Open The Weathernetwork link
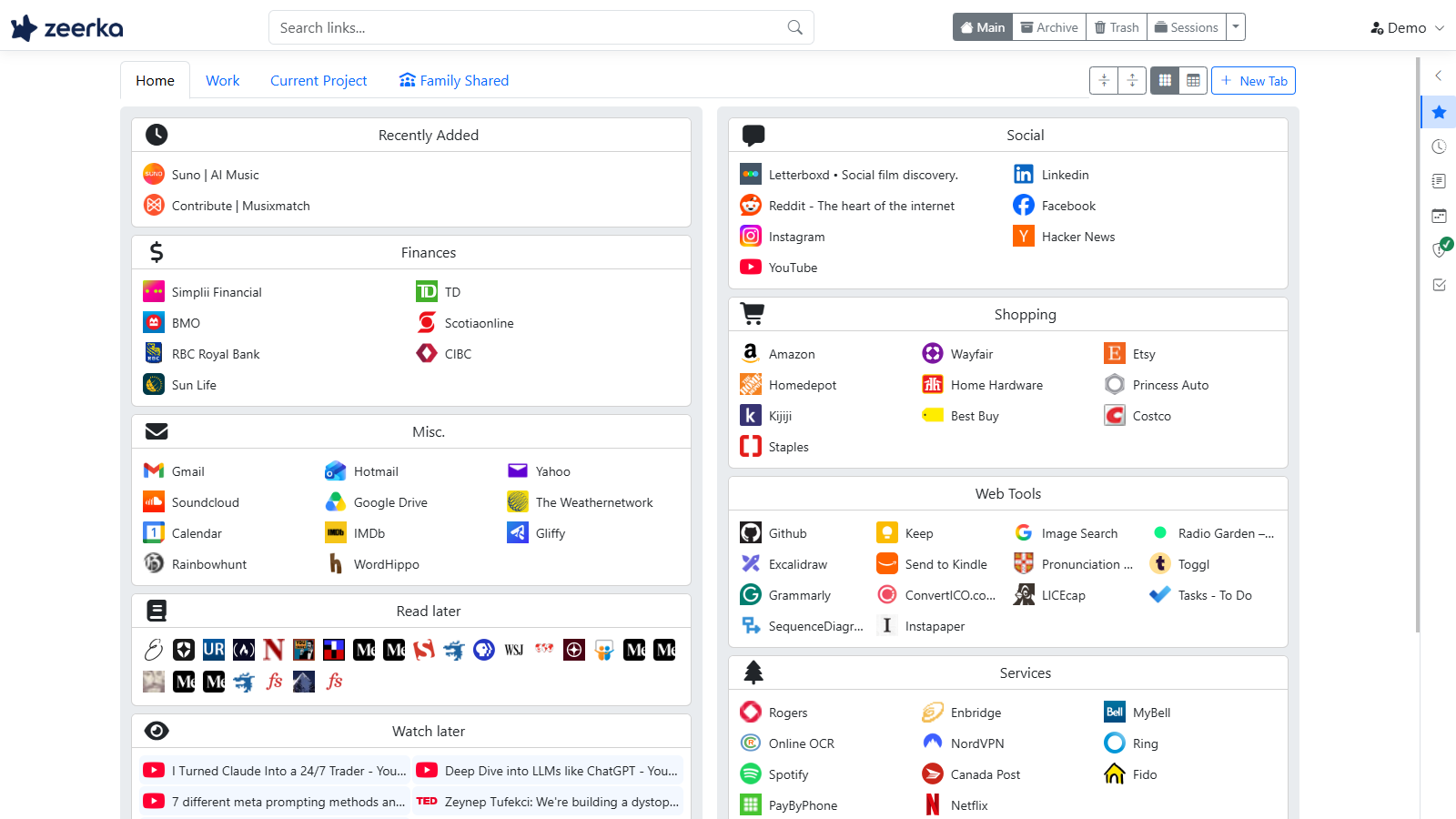 coord(594,502)
